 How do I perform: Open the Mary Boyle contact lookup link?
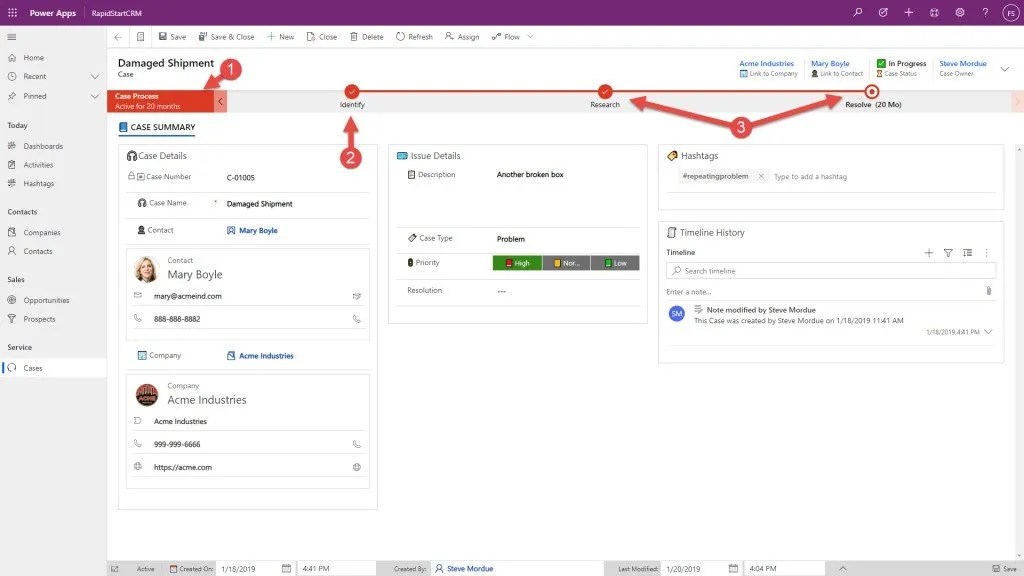258,231
